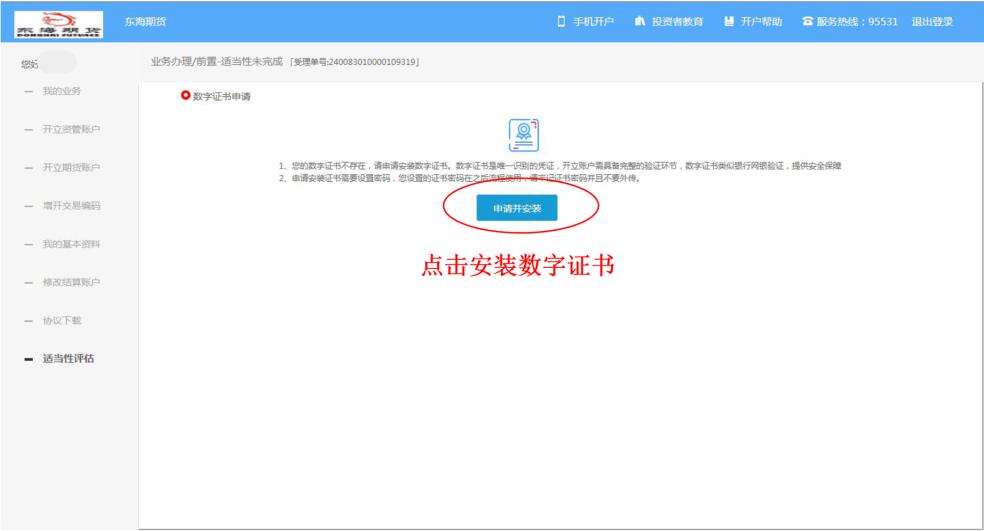
Task: Click the 服务热线：95531 hotline text
Action: [x=858, y=22]
